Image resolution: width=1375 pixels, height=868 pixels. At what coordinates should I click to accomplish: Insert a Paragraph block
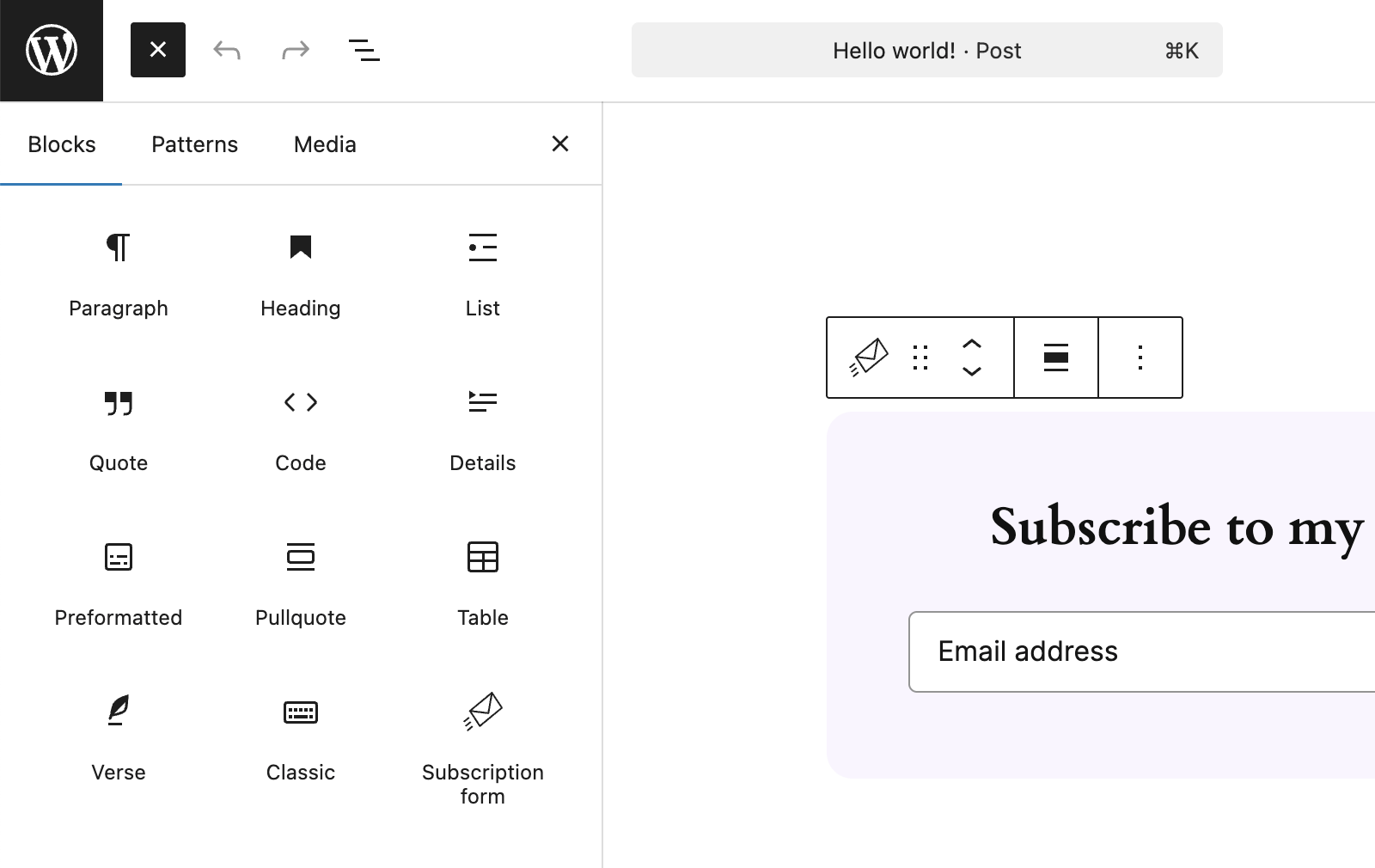click(119, 275)
